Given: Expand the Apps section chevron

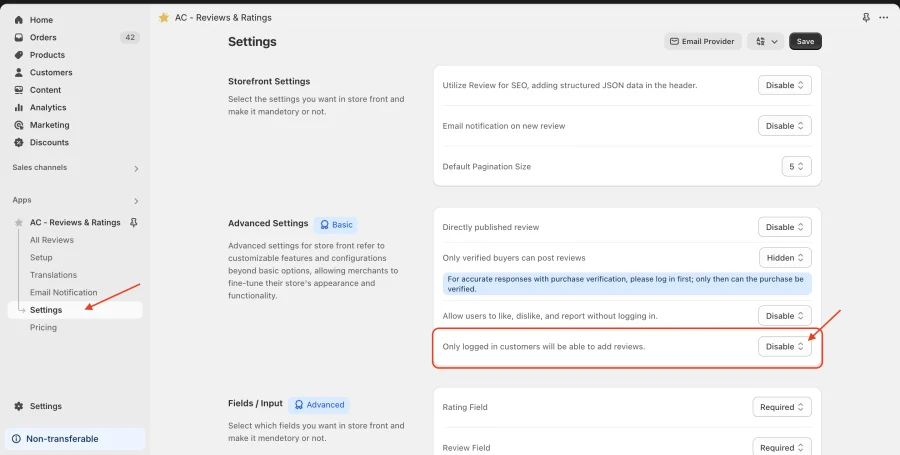Looking at the screenshot, I should pos(136,201).
